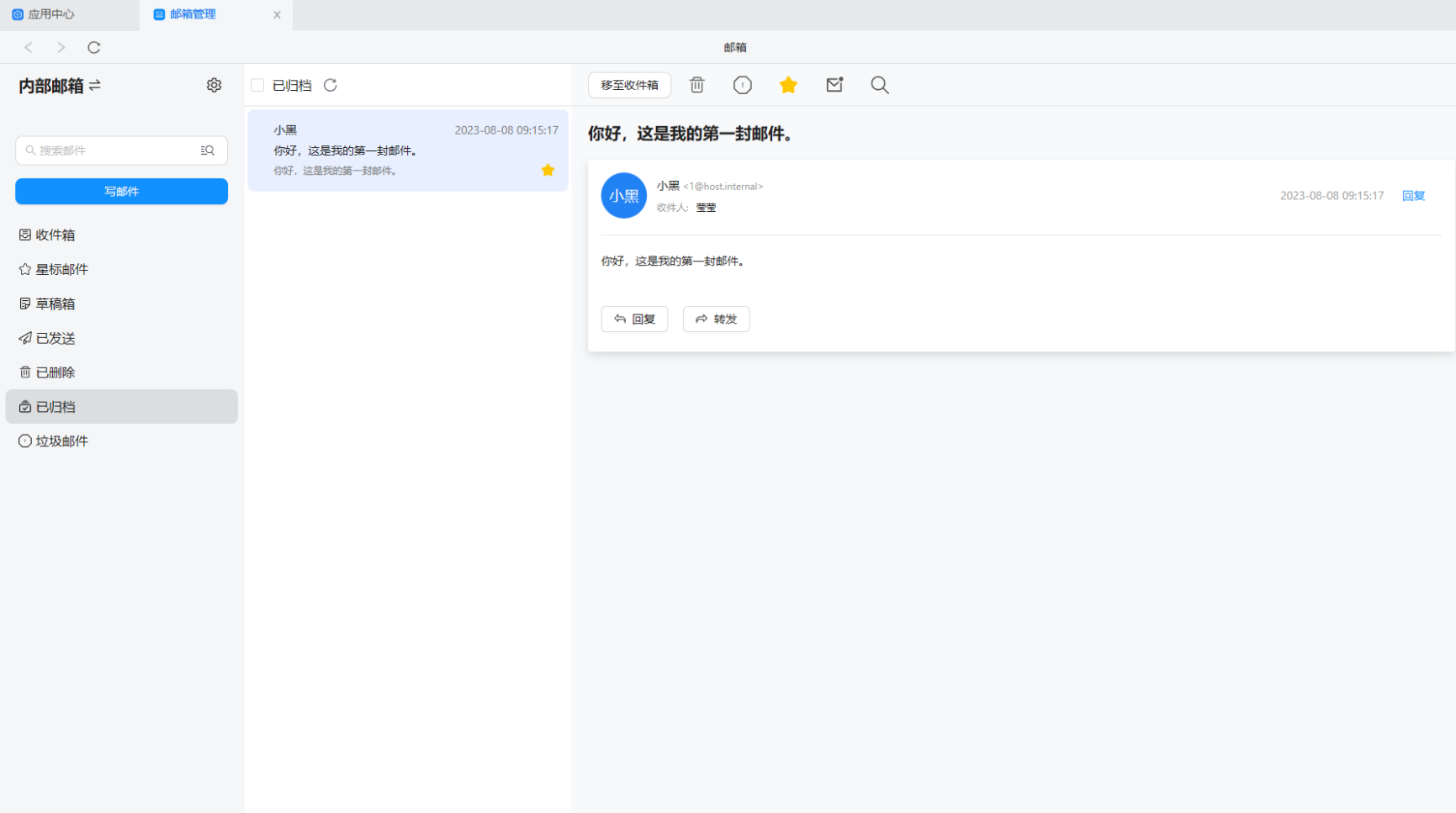The image size is (1456, 813).
Task: Go to the 星标邮件 starred folder
Action: tap(61, 269)
